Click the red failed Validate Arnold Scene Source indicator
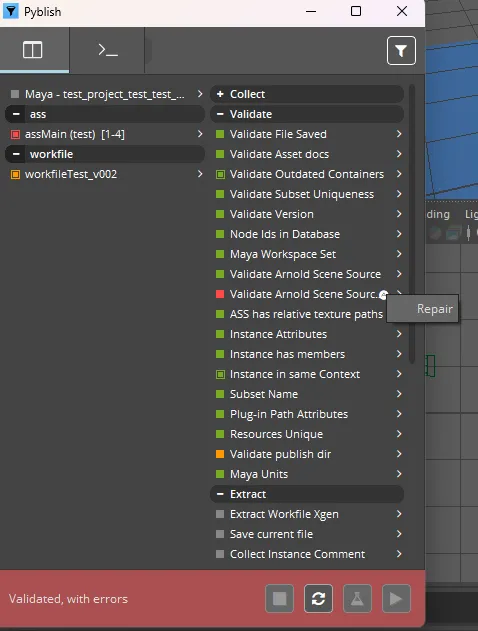 click(x=220, y=294)
